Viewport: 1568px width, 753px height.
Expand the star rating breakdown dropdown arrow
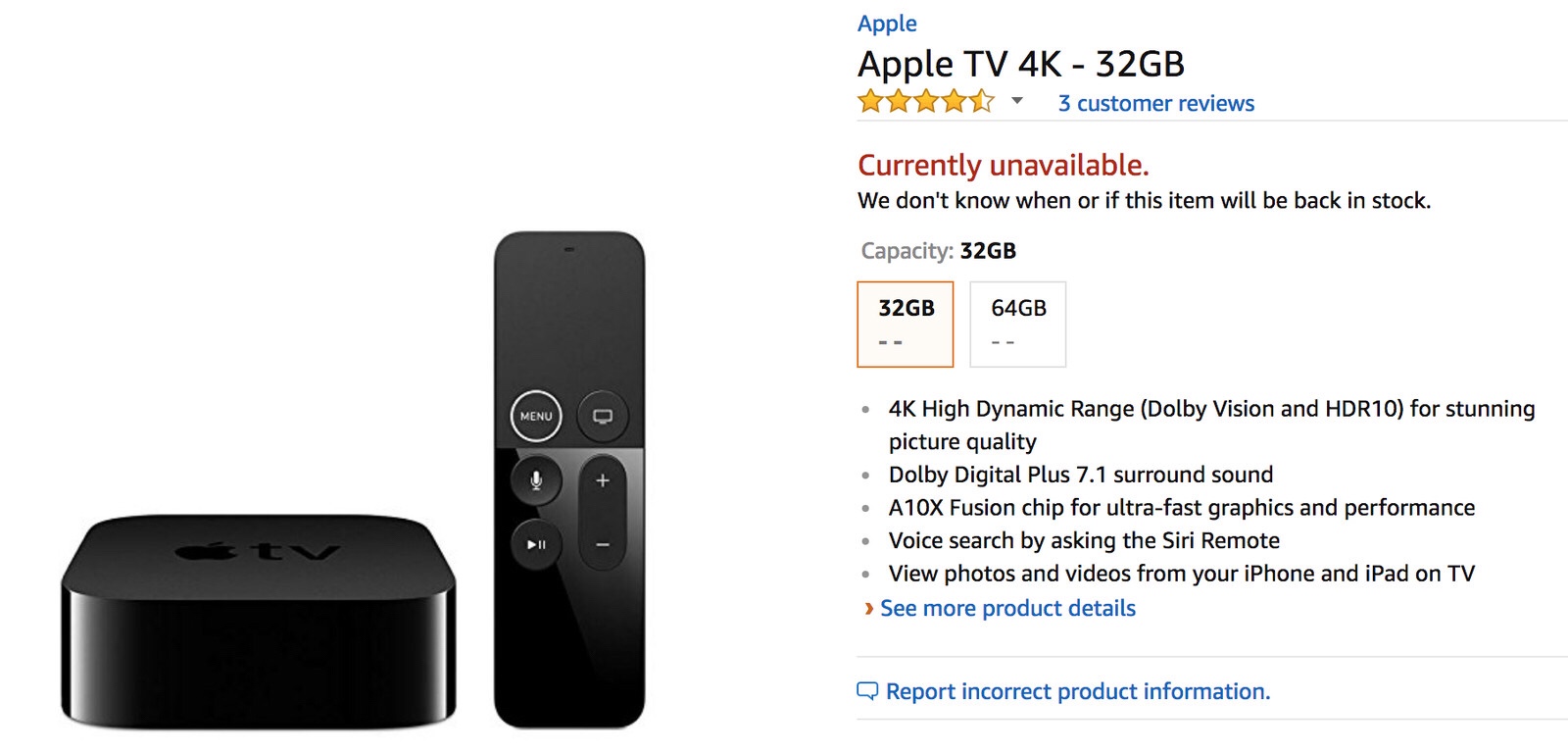coord(1017,101)
